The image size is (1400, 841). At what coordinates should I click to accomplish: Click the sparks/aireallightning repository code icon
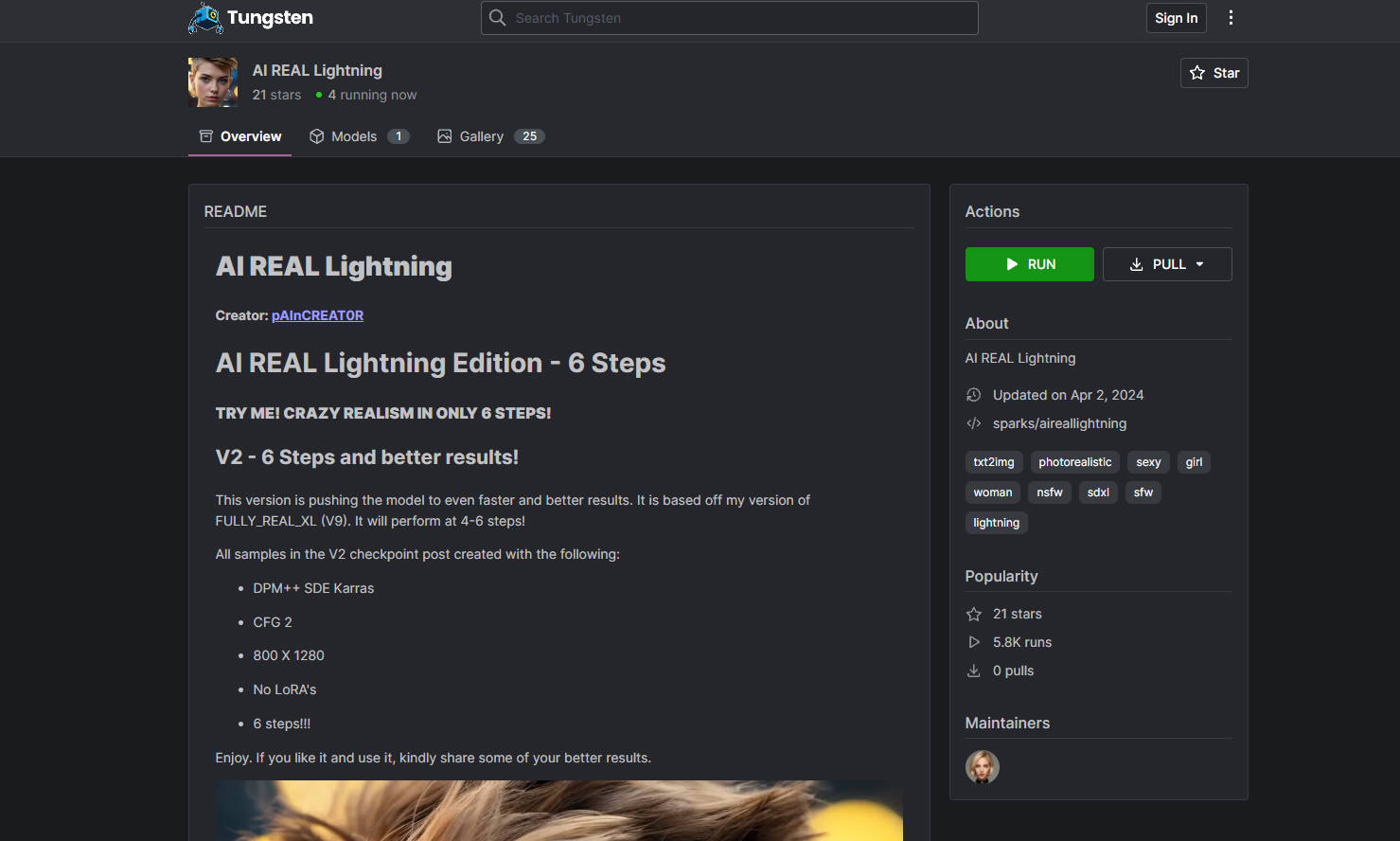973,423
